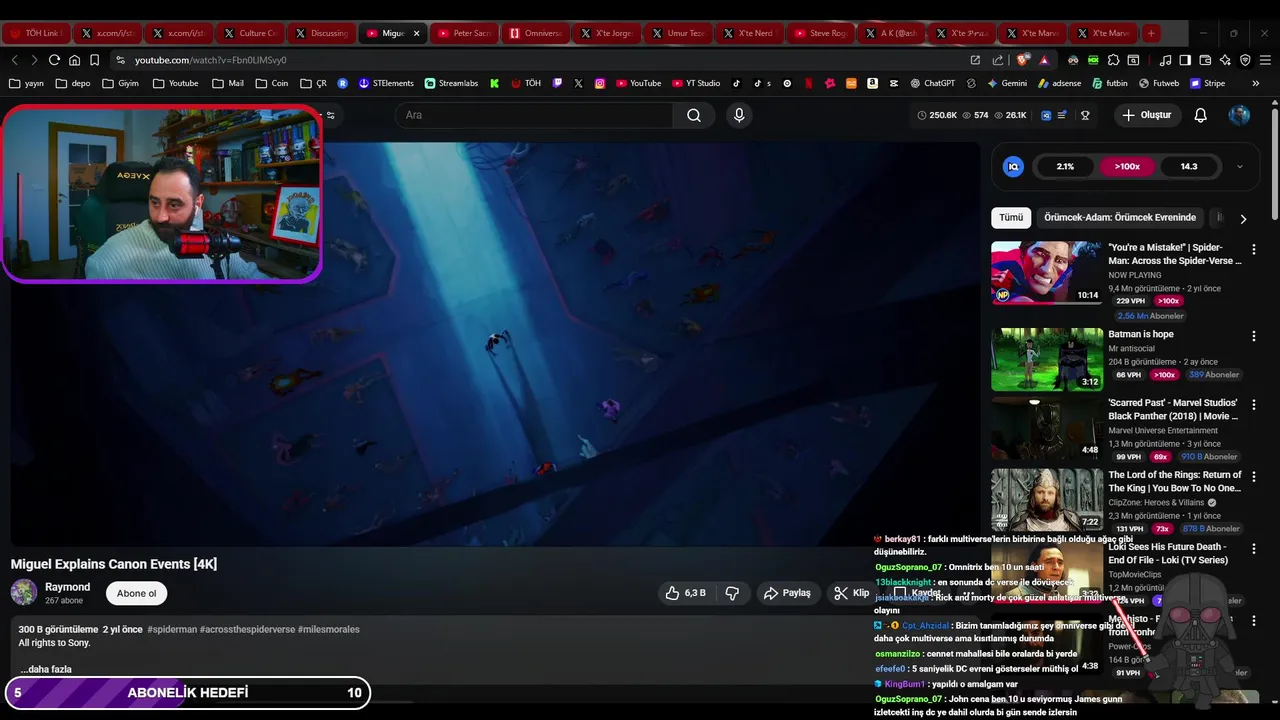Open the adsense bookmark

point(1060,84)
